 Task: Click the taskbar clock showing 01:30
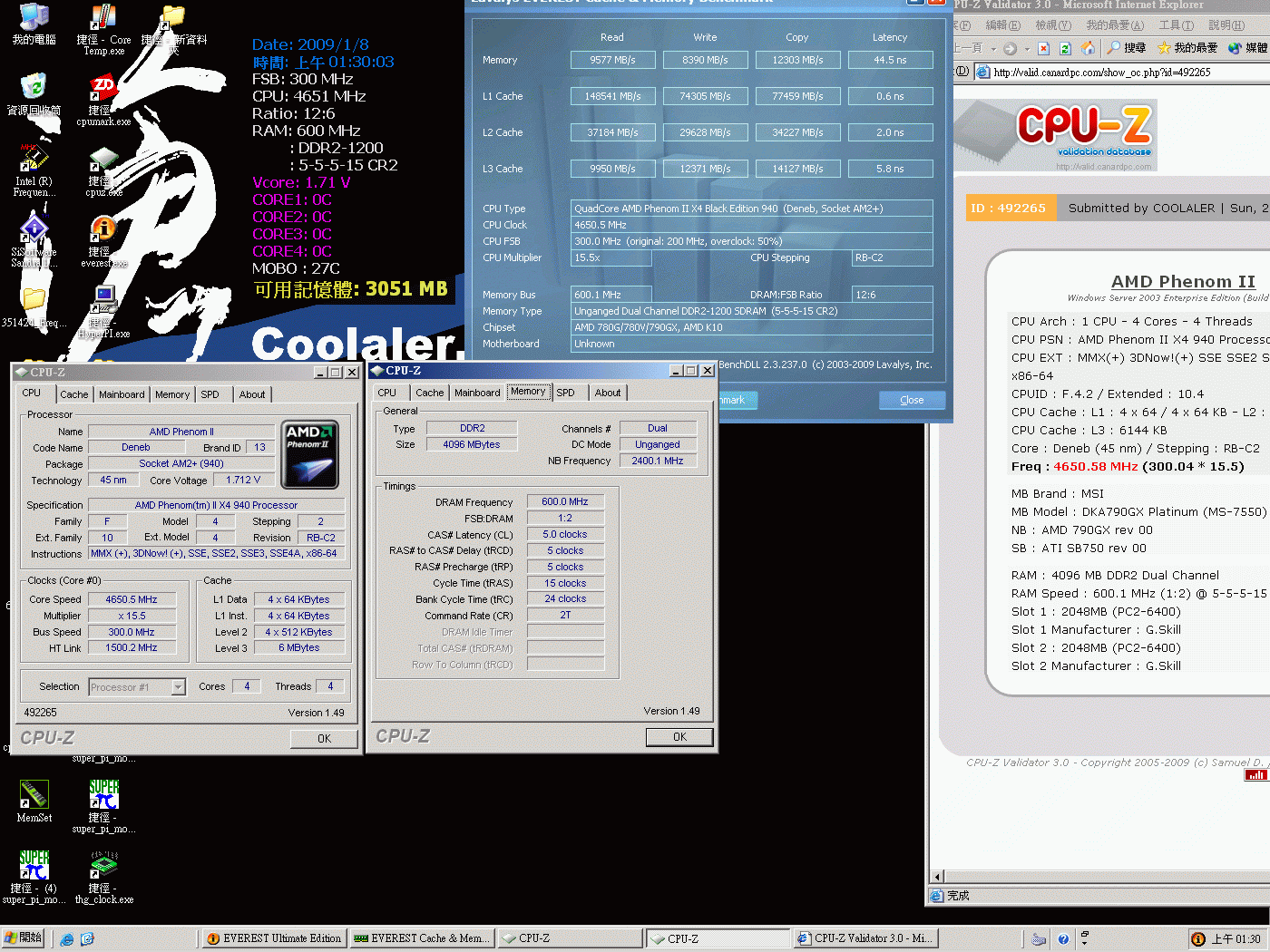[1236, 939]
